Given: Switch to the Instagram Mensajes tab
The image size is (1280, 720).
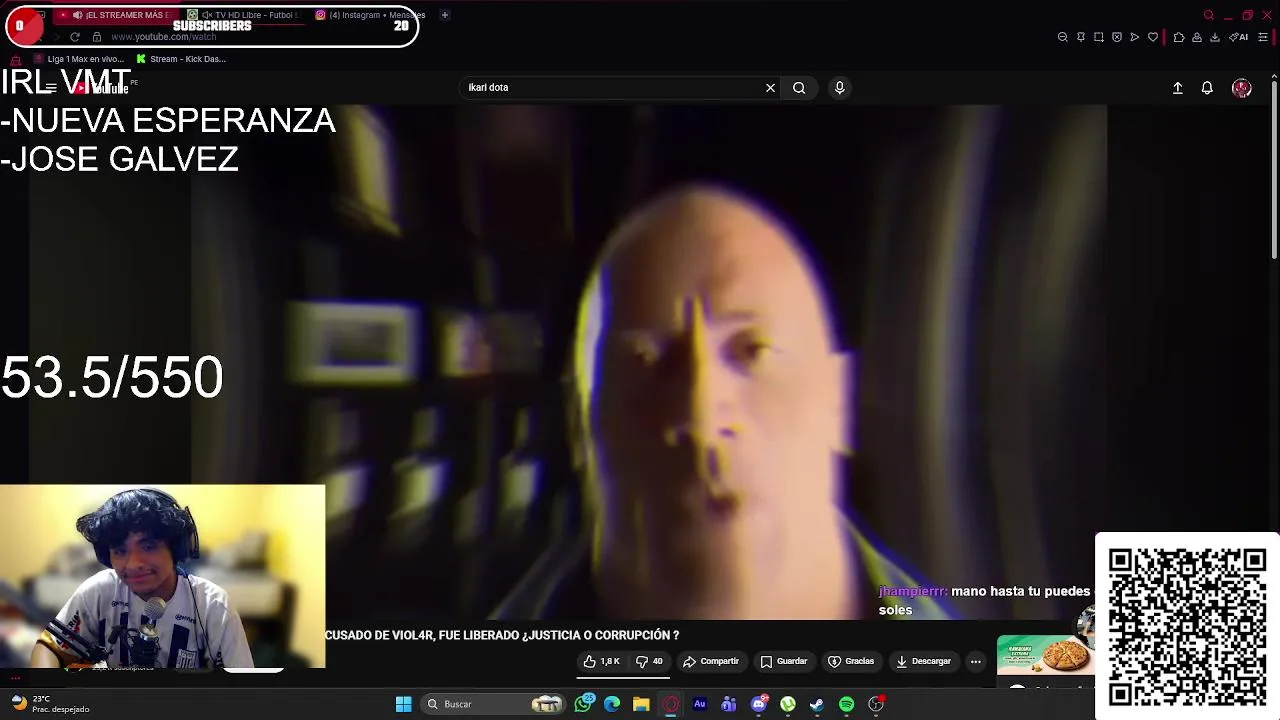Looking at the screenshot, I should (x=370, y=15).
